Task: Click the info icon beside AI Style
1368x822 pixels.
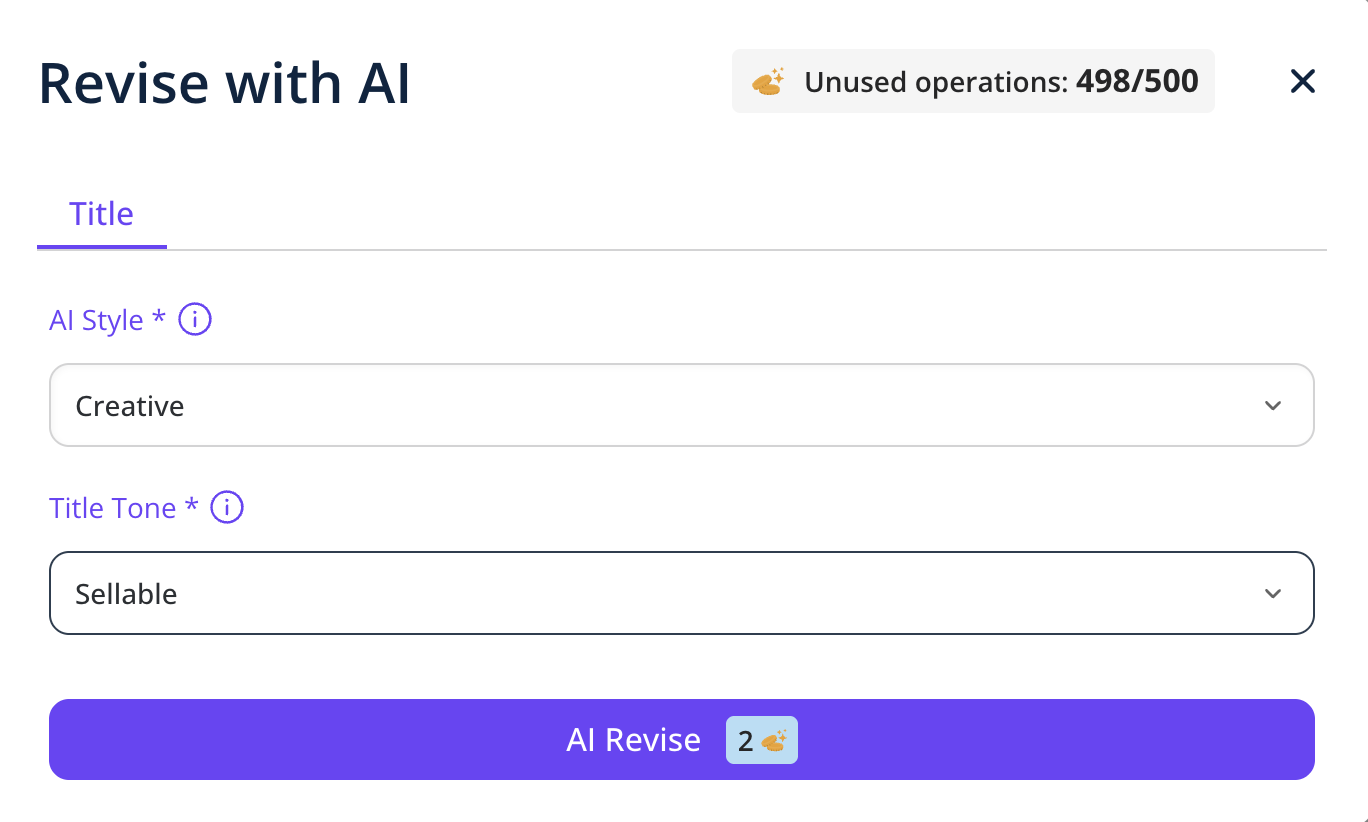Action: (195, 320)
